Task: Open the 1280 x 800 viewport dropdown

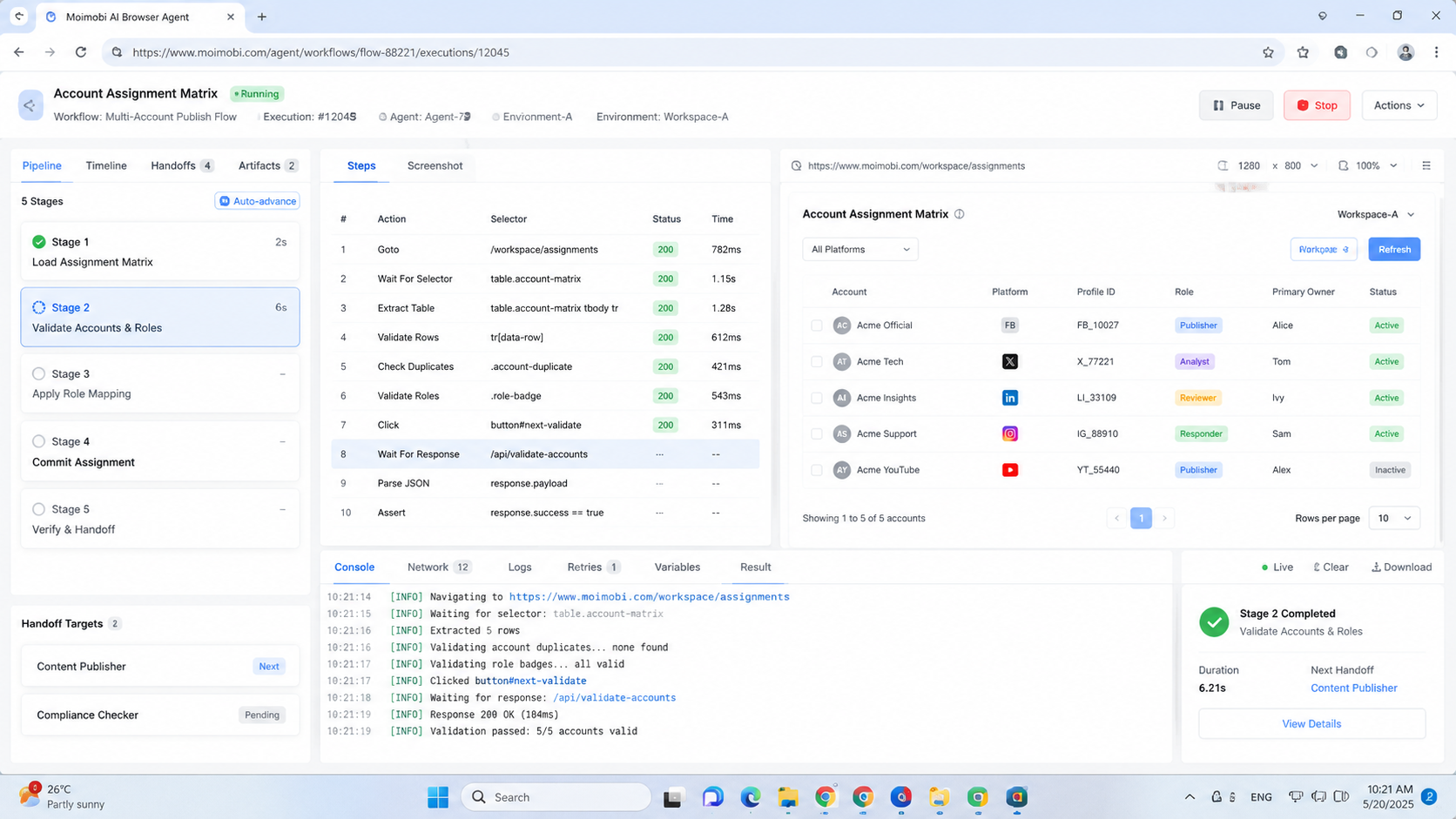Action: [x=1277, y=165]
